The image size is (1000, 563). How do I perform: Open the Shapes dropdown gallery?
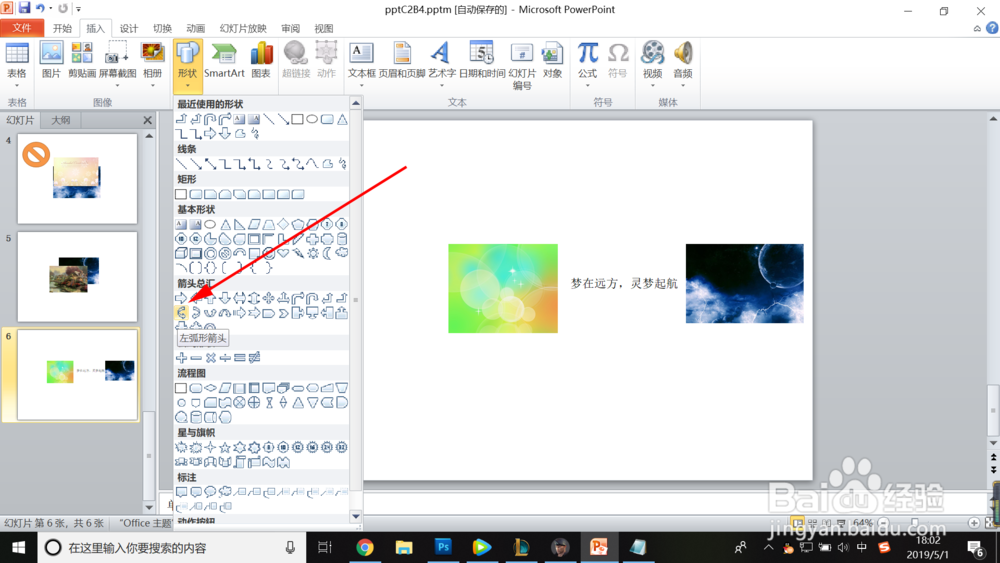pyautogui.click(x=187, y=66)
